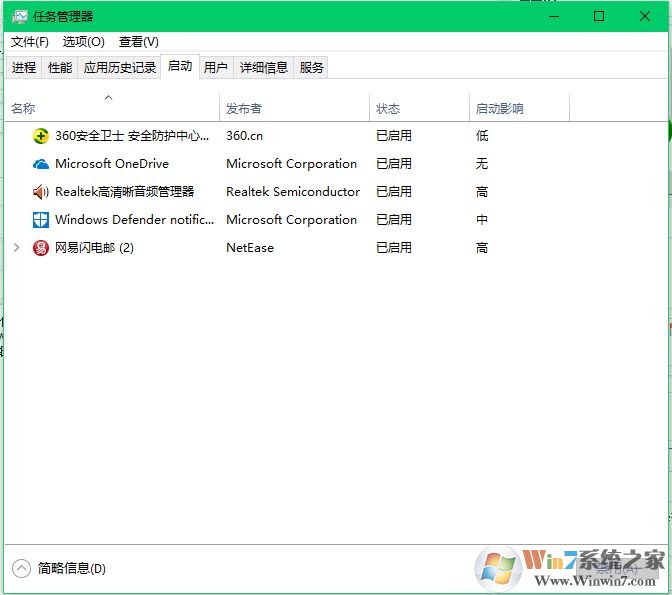Screen dimensions: 672x595
Task: Select the Windows Defender notific... entry
Action: pyautogui.click(x=135, y=220)
